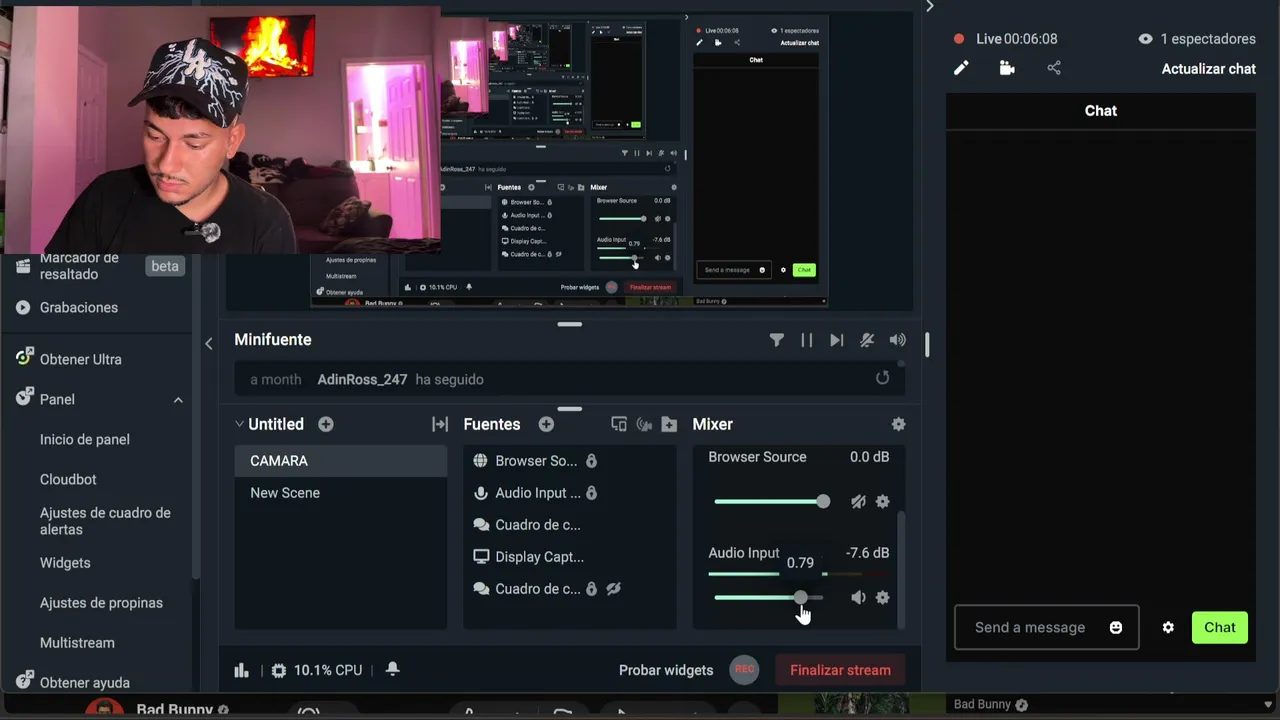The height and width of the screenshot is (720, 1280).
Task: Open chat settings gear icon
Action: [x=1168, y=627]
